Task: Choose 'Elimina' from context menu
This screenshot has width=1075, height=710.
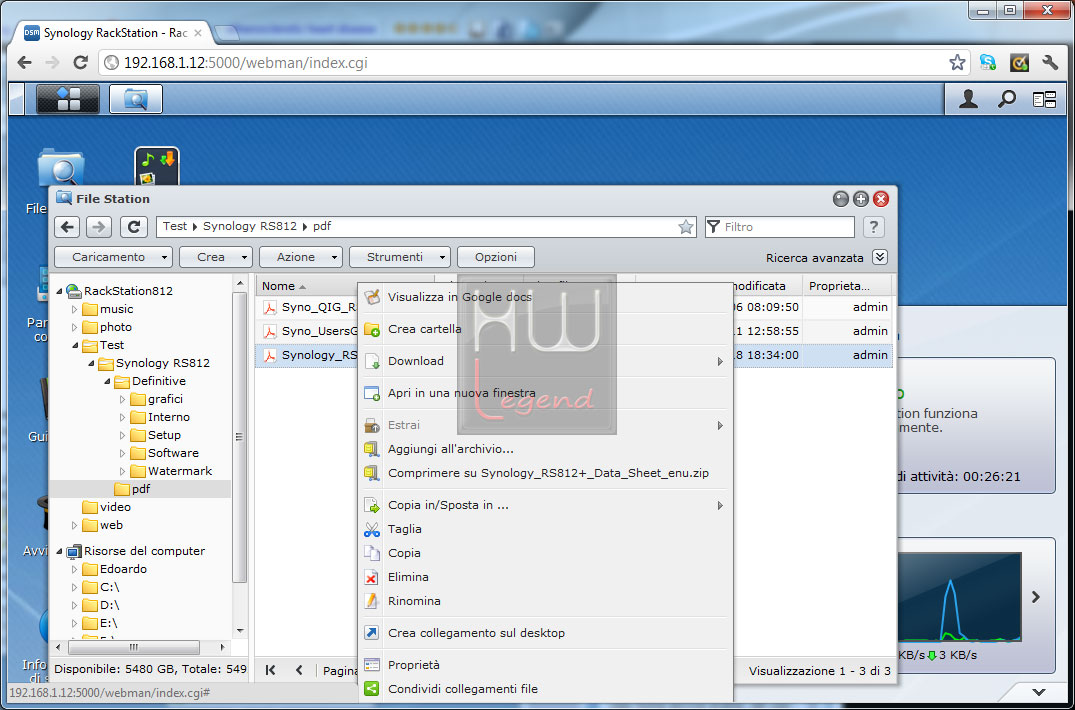Action: (545, 577)
